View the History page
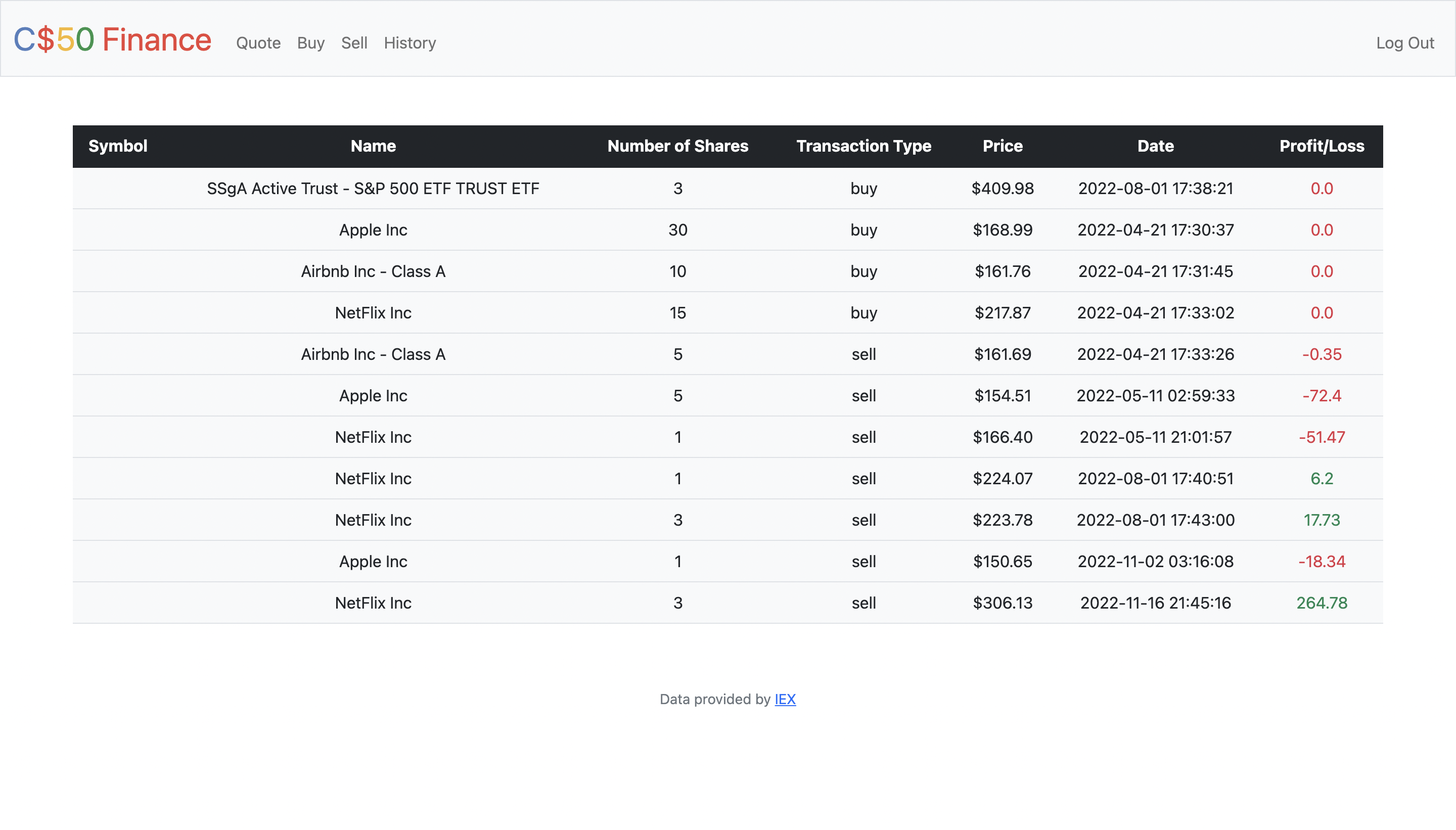This screenshot has width=1456, height=830. 410,43
